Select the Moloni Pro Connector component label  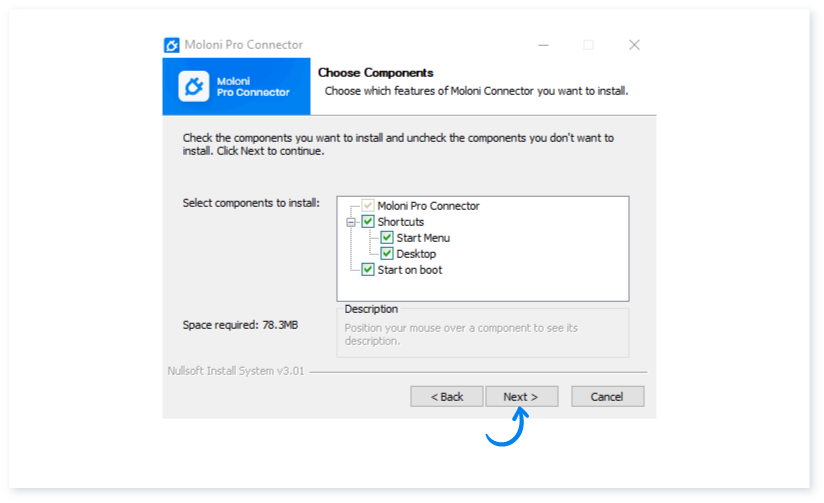428,206
